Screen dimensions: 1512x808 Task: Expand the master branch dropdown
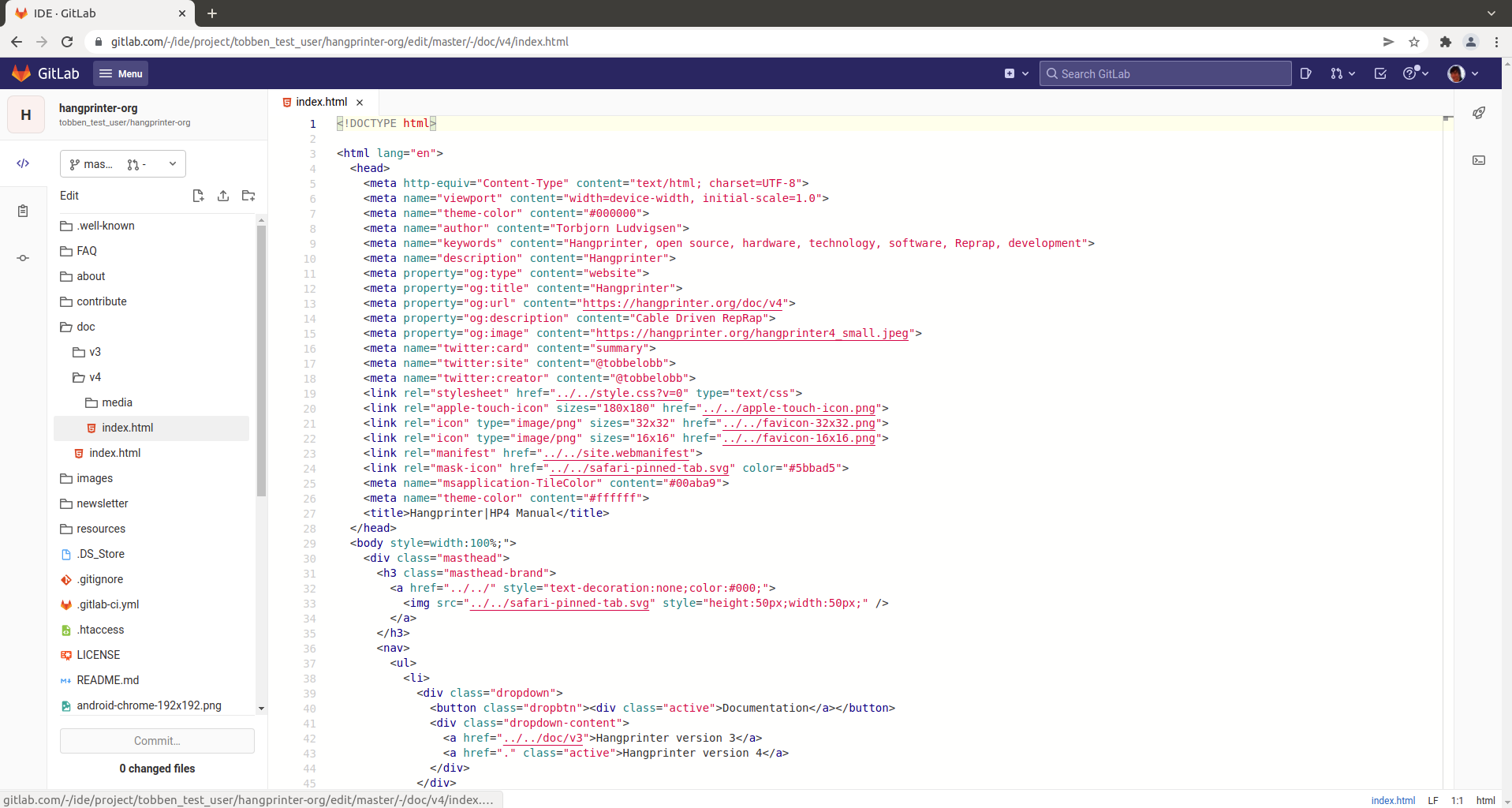pos(122,164)
